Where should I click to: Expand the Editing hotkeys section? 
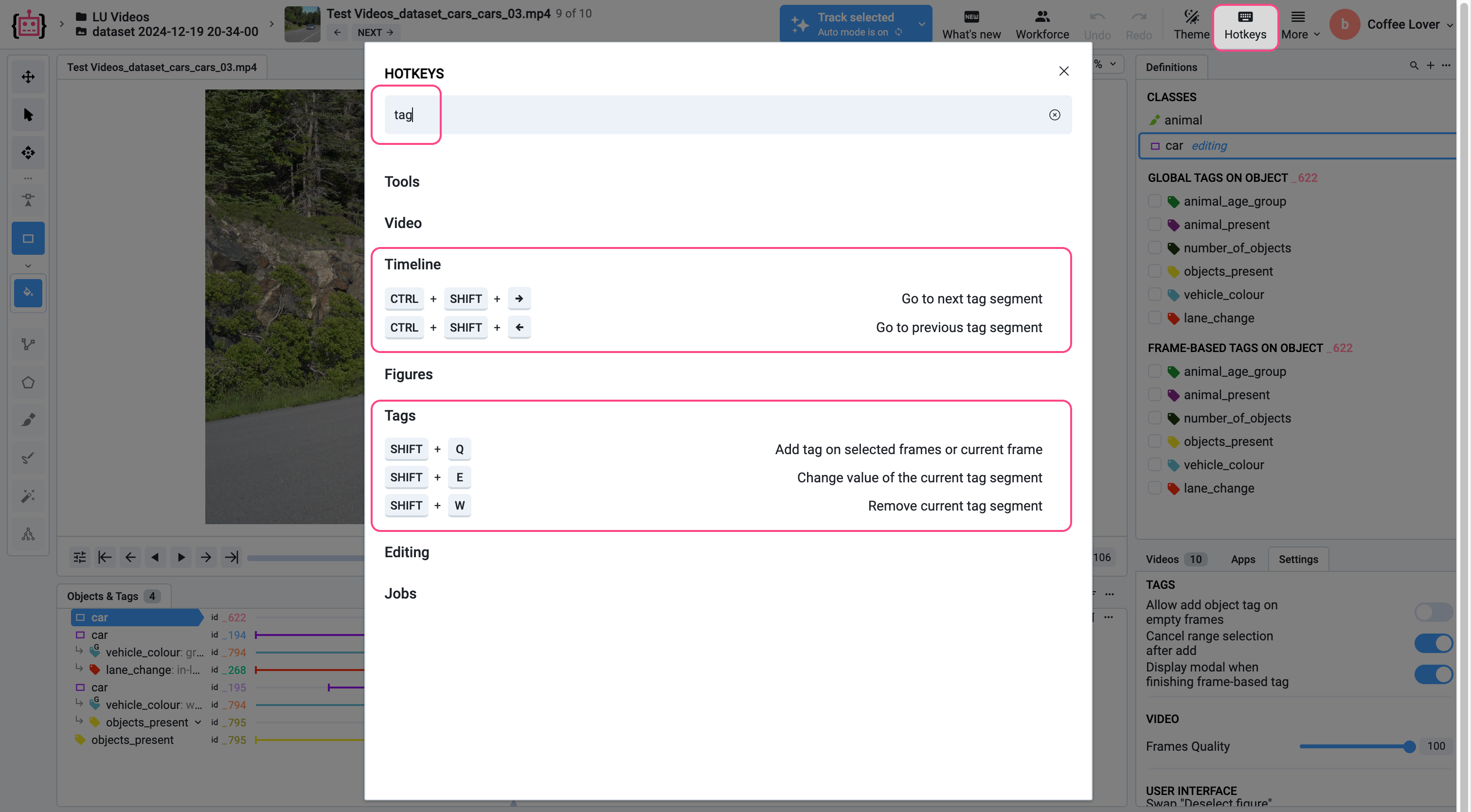(407, 552)
